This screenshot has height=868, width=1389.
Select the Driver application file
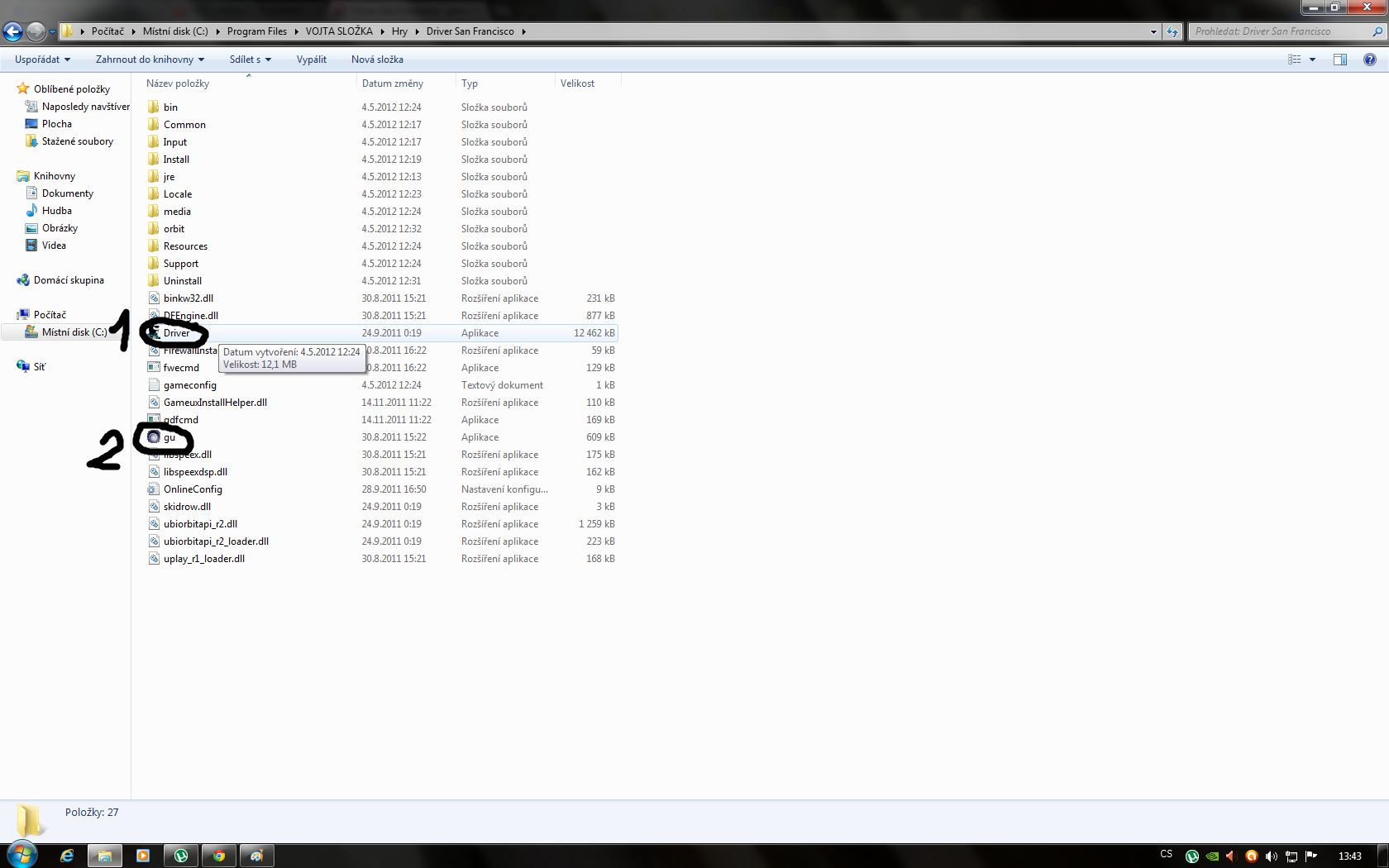(176, 333)
